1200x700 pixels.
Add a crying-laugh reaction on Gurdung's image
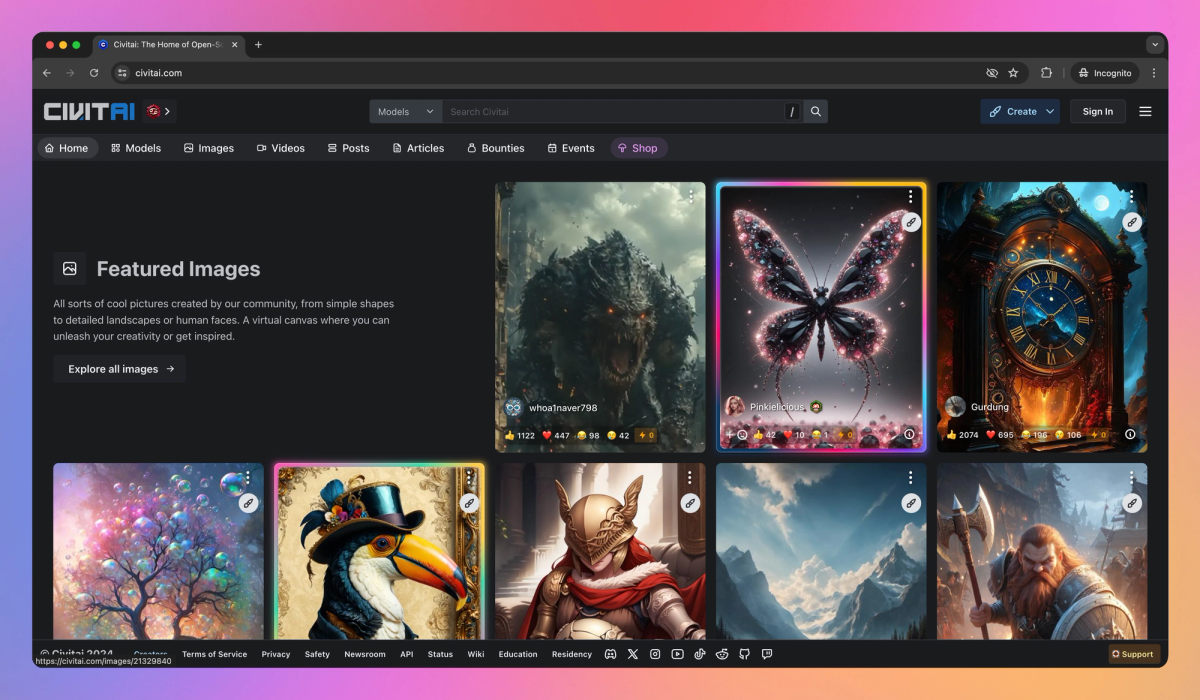pos(1026,434)
